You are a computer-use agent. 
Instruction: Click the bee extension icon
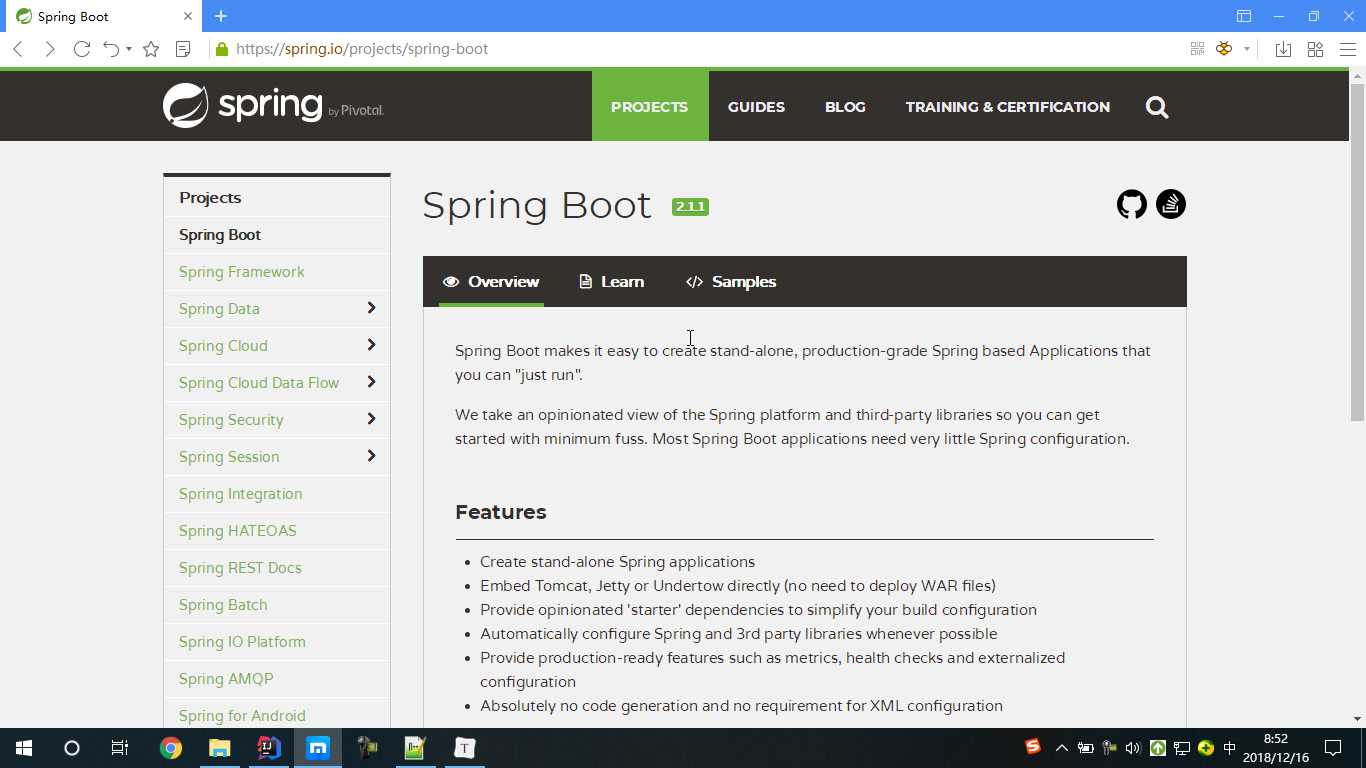click(x=1224, y=49)
